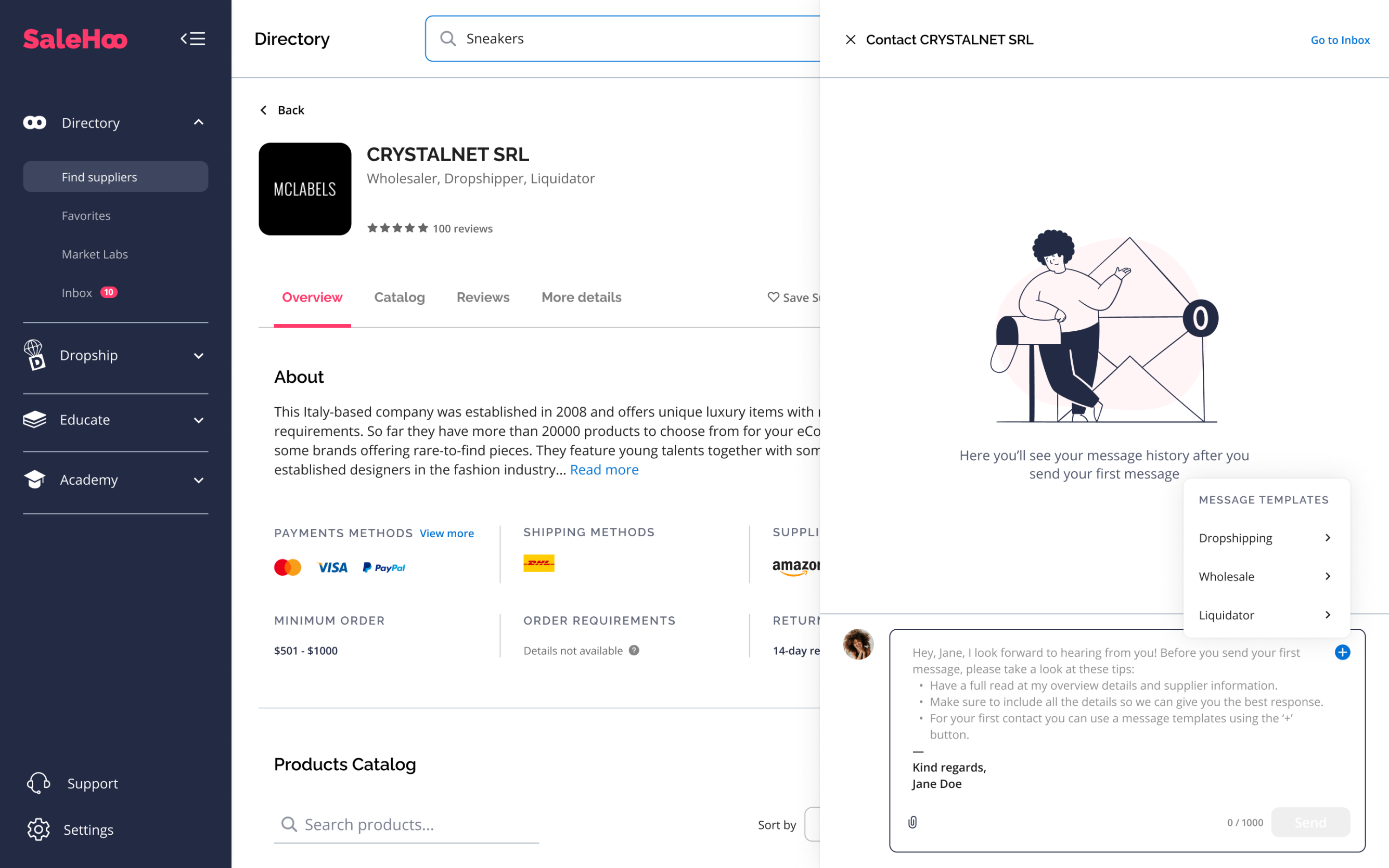
Task: Click the Go to Inbox link
Action: pos(1340,40)
